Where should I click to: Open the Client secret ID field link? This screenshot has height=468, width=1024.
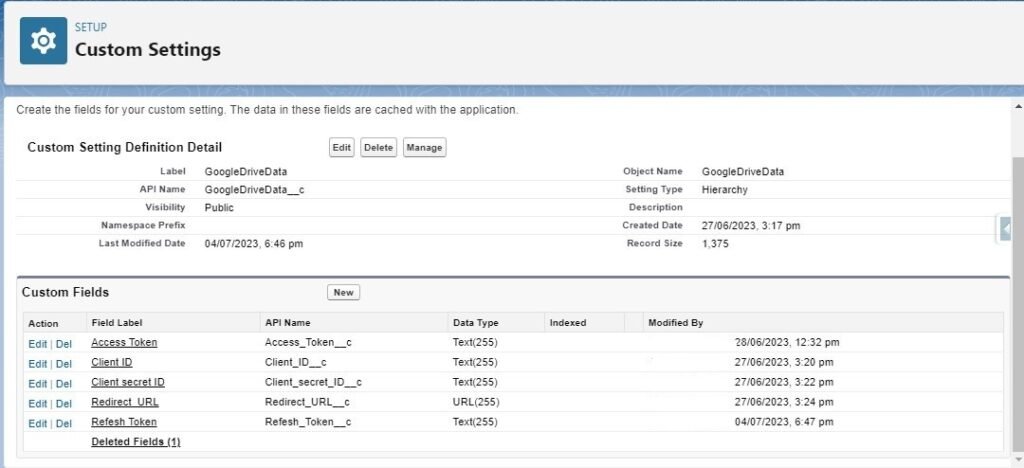128,382
